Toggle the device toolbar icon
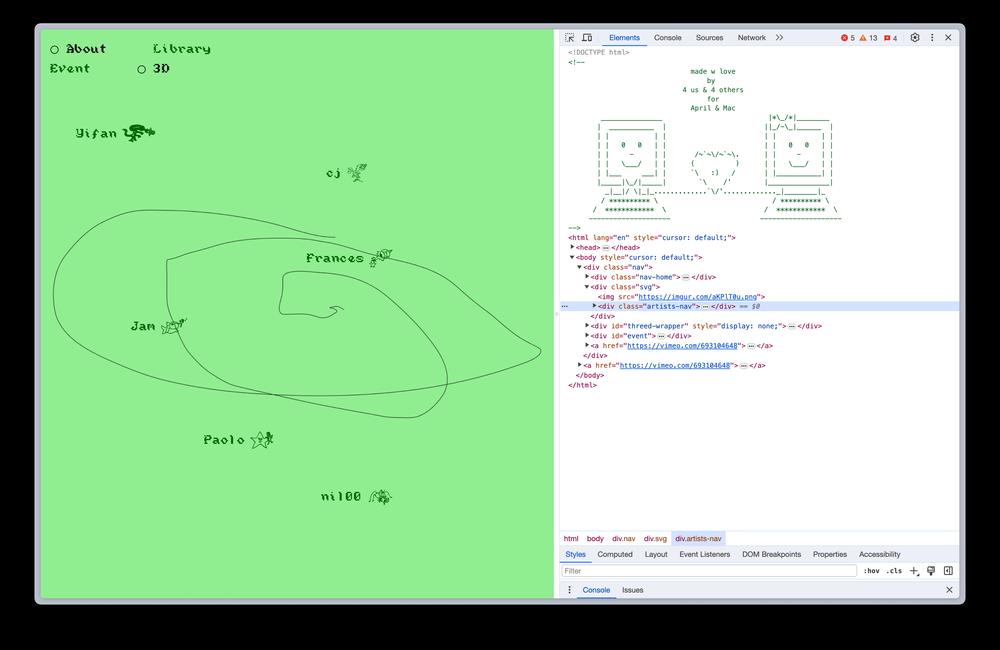The height and width of the screenshot is (650, 1000). [x=587, y=38]
